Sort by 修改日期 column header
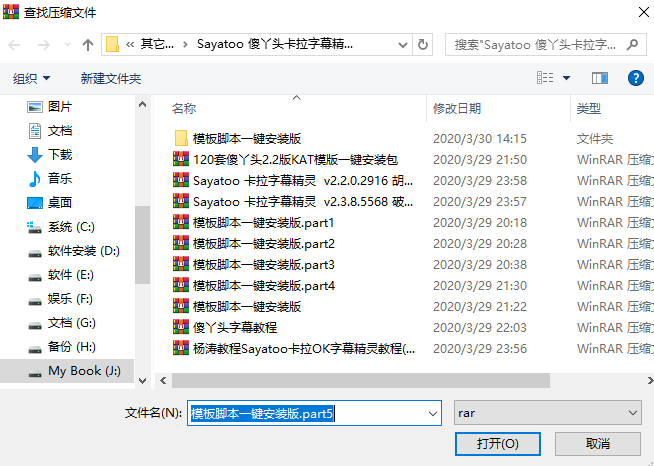654x466 pixels. coord(457,109)
